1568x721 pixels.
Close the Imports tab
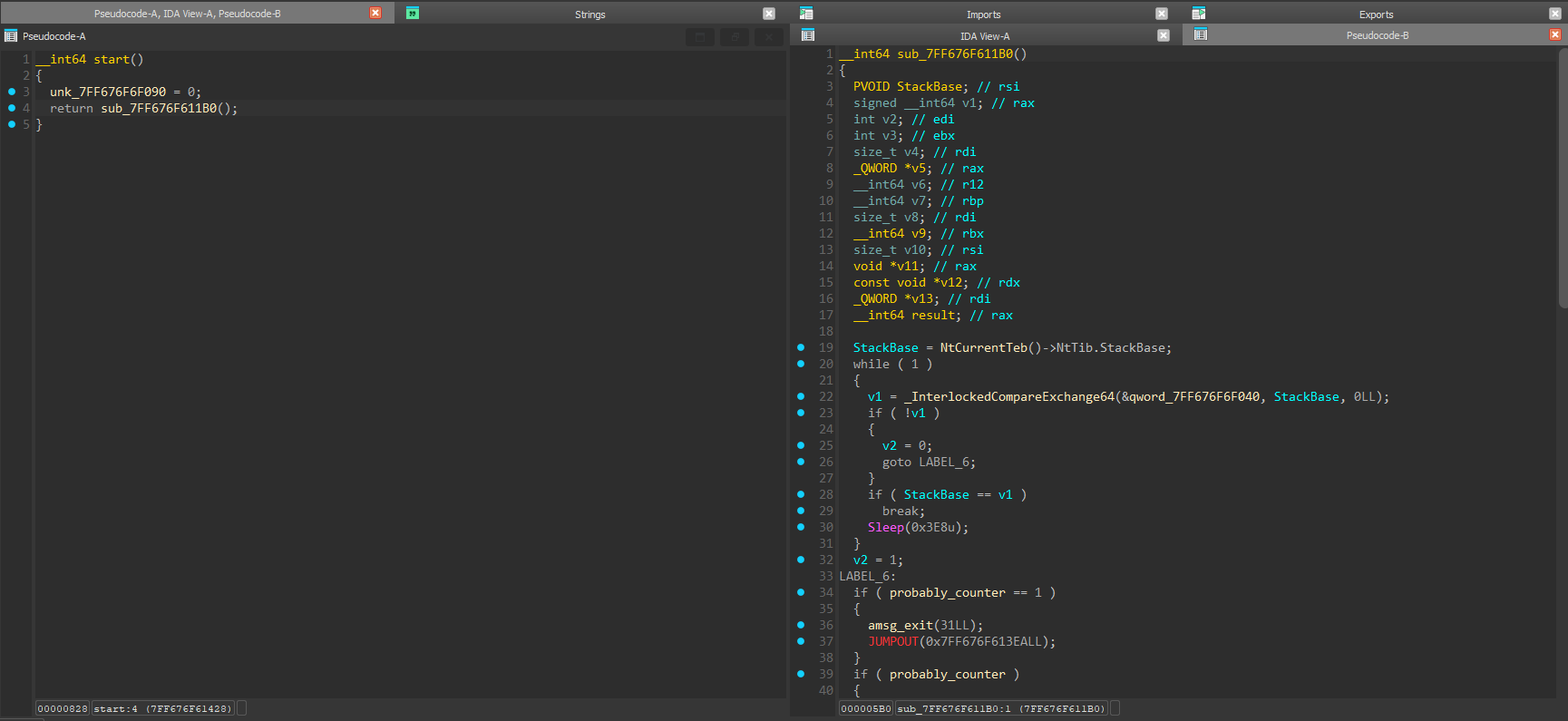pyautogui.click(x=1162, y=14)
